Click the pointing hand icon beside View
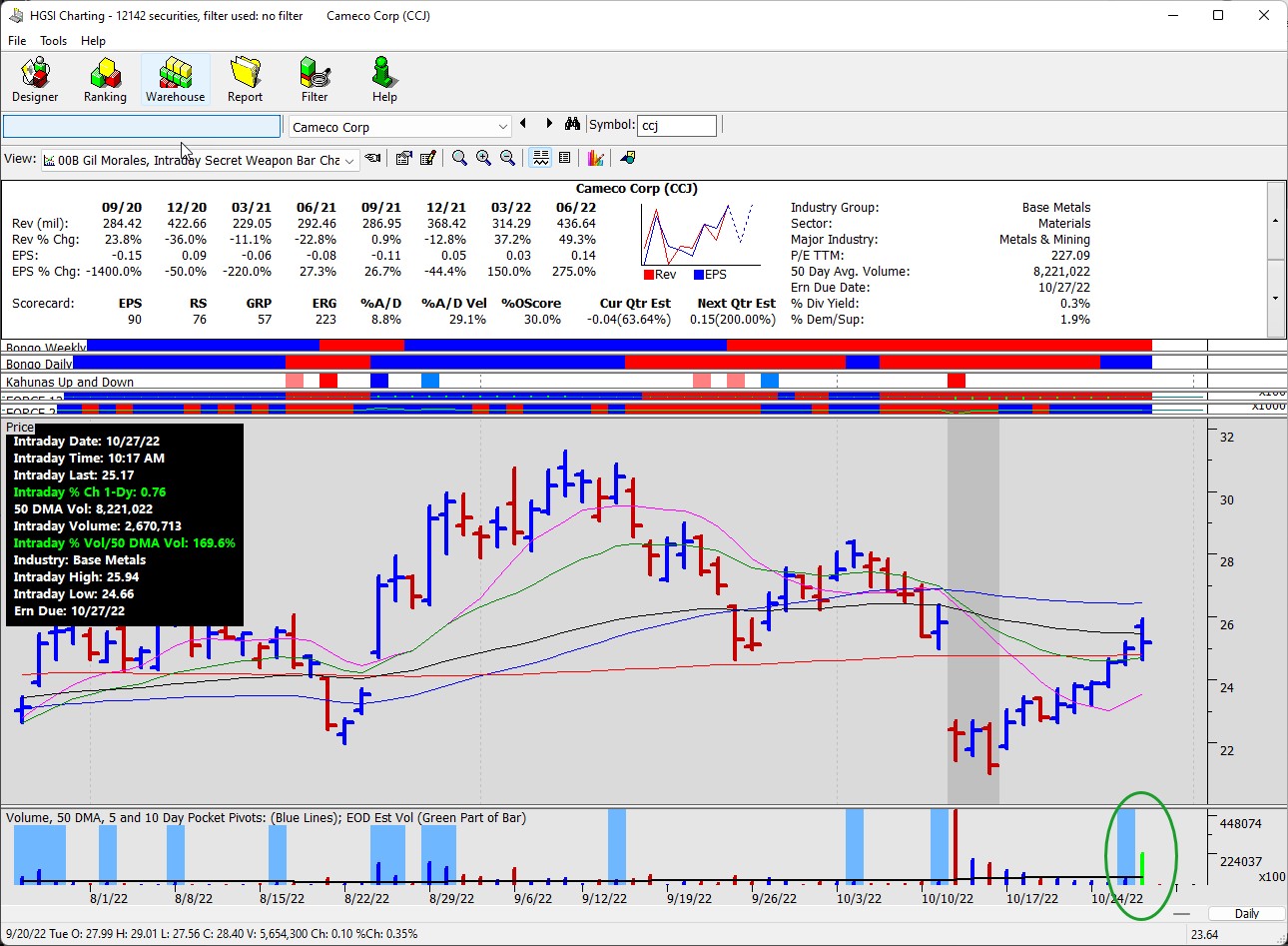This screenshot has height=946, width=1288. coord(373,158)
